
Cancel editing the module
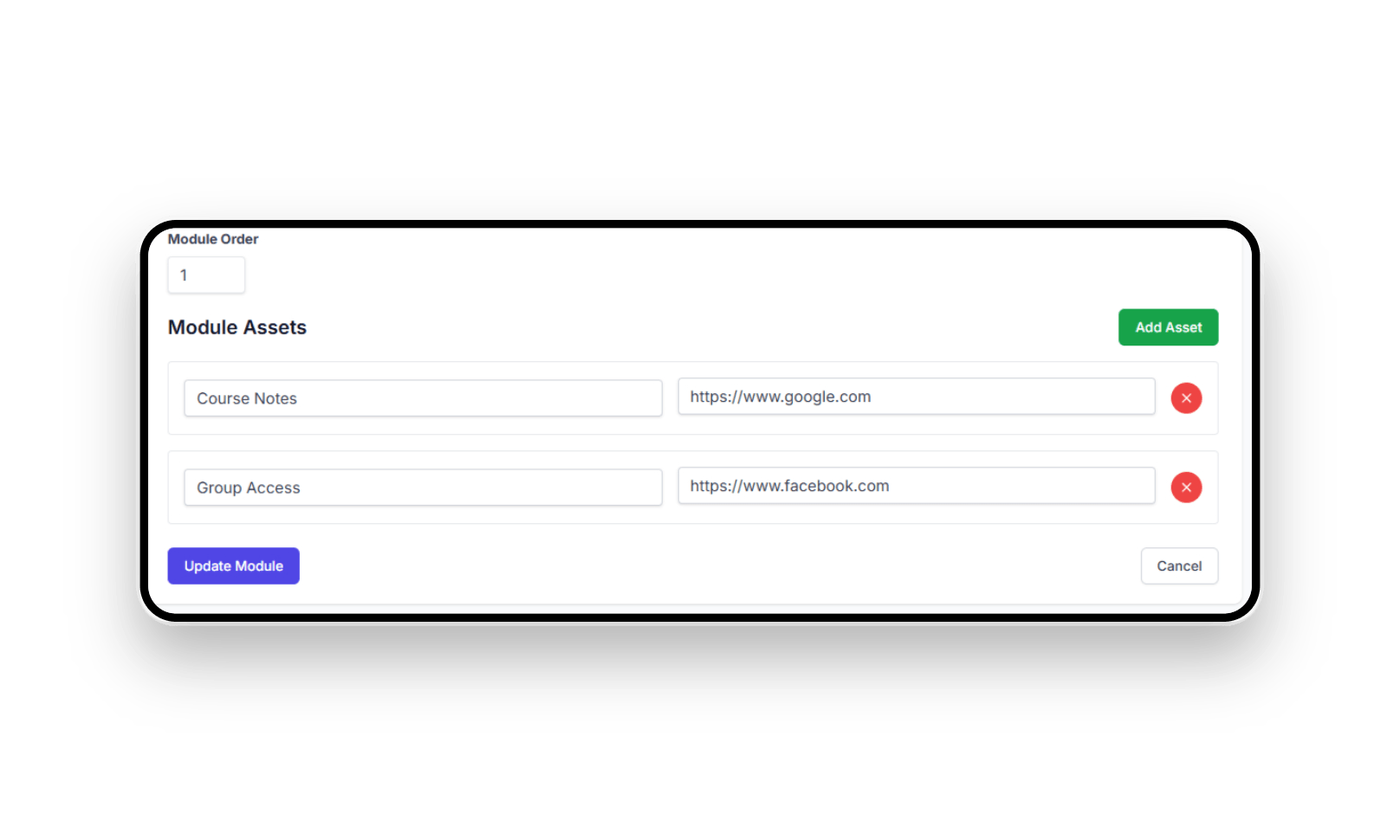[x=1178, y=565]
